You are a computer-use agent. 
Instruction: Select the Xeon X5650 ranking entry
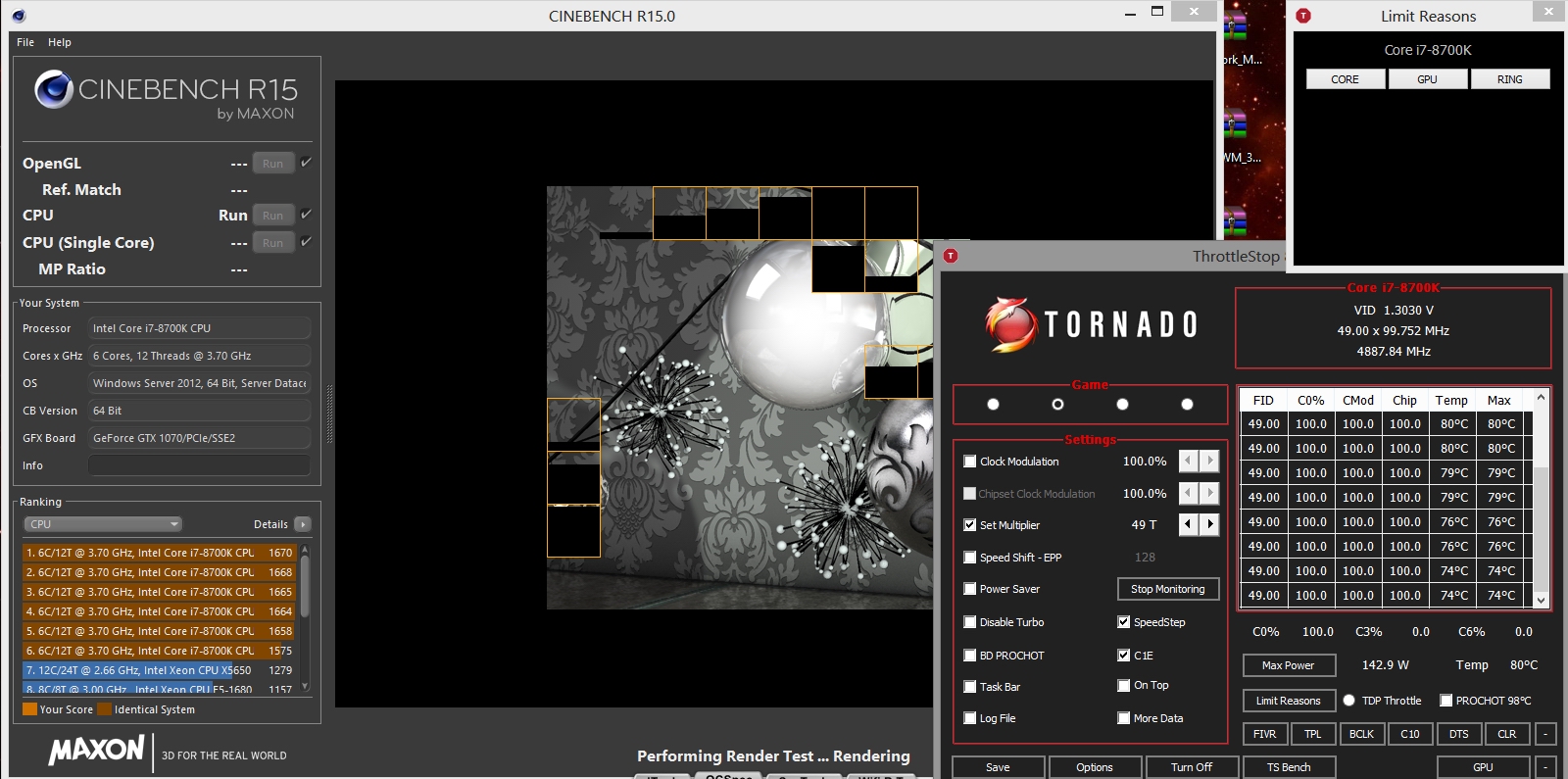click(159, 670)
